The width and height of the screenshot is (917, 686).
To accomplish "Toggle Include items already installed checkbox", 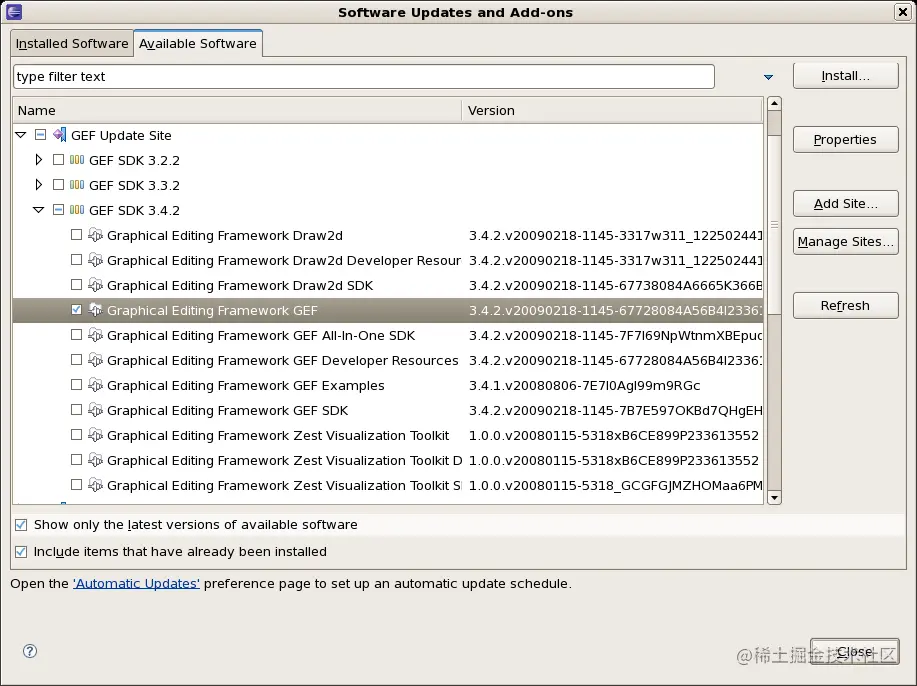I will coord(21,551).
